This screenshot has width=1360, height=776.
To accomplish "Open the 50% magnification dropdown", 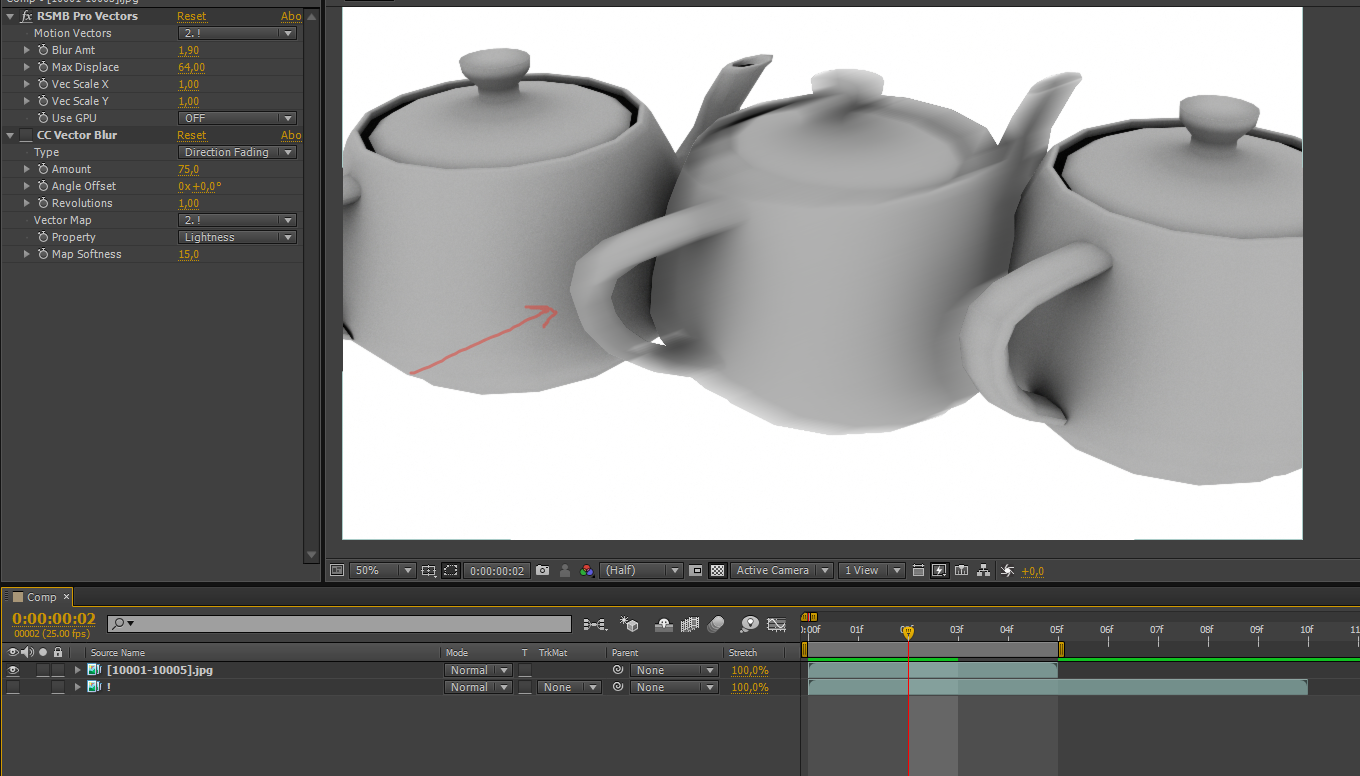I will point(382,570).
